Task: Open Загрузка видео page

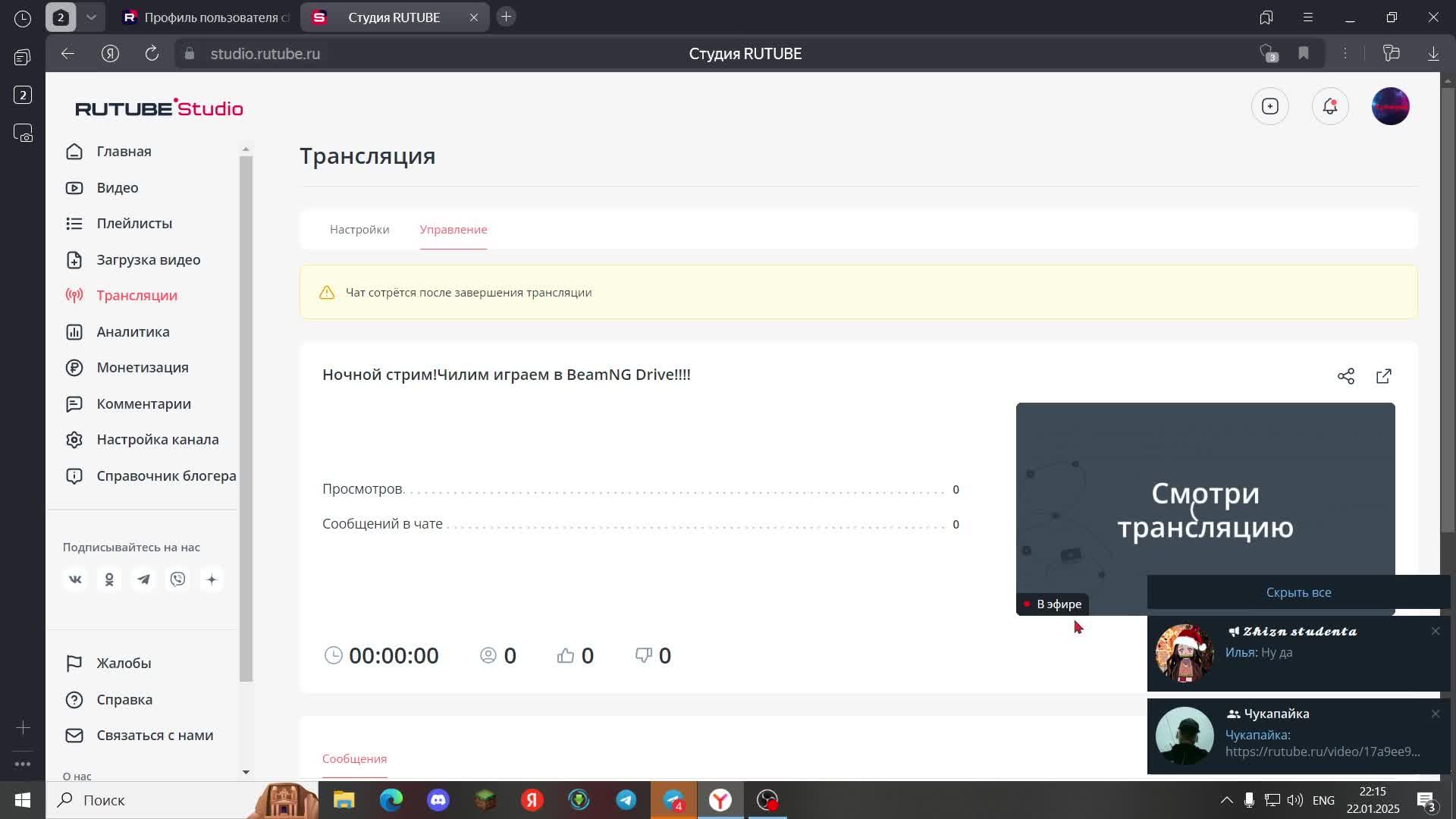Action: (x=148, y=260)
